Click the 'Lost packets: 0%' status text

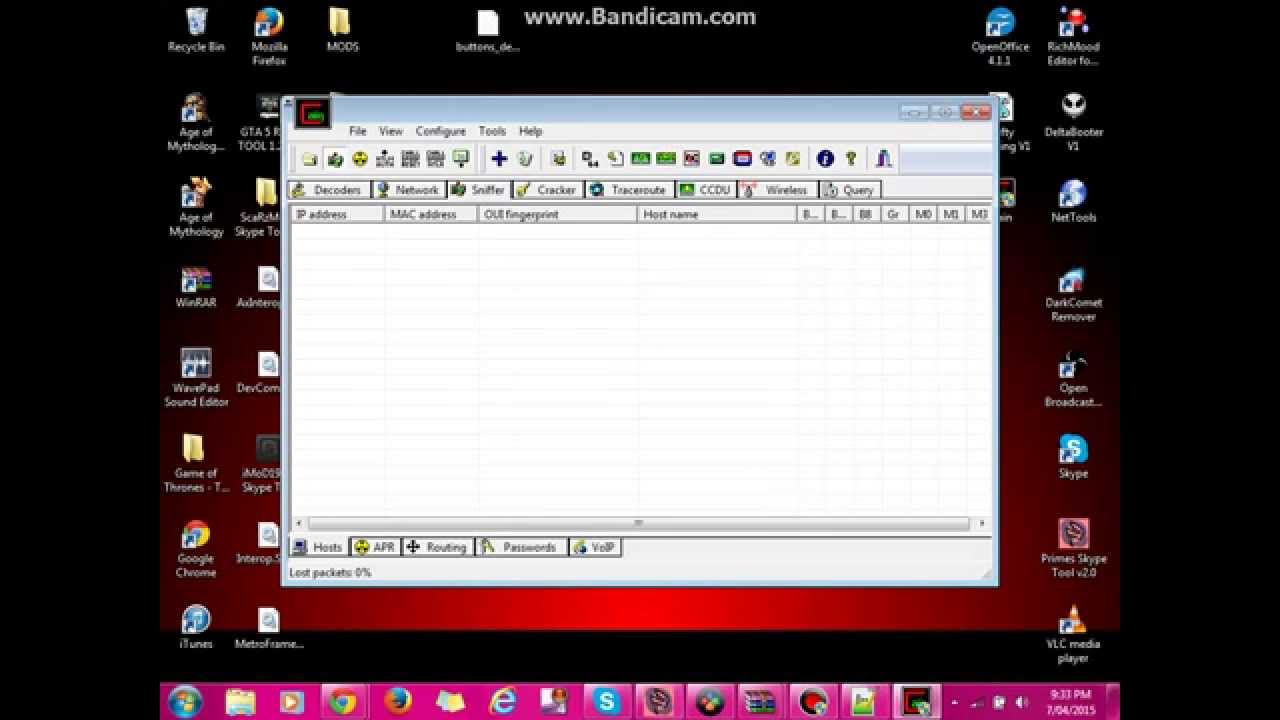coord(330,573)
